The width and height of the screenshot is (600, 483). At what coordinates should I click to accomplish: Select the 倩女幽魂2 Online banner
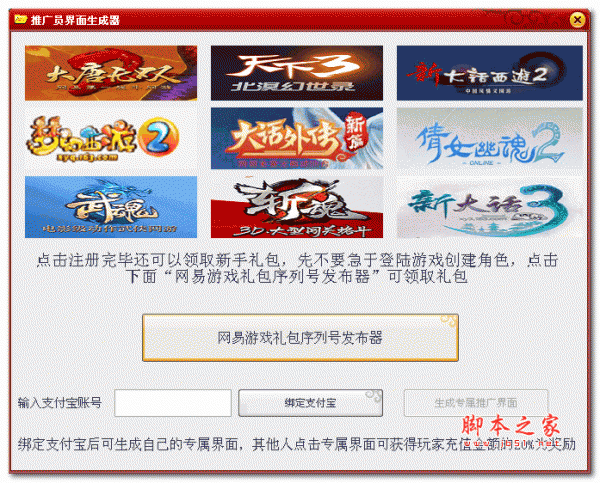490,138
